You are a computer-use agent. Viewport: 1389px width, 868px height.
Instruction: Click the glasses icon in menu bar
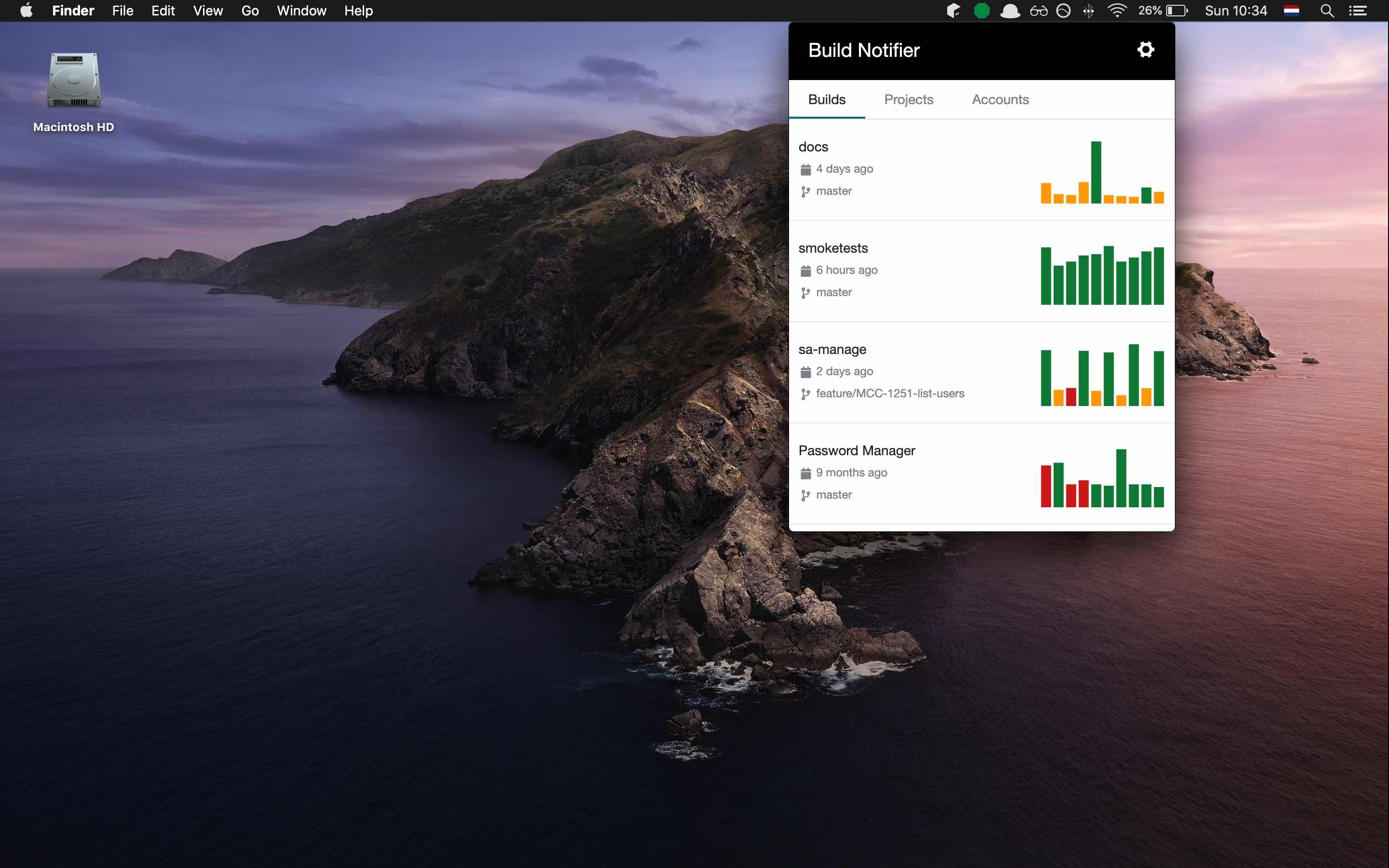click(1038, 11)
